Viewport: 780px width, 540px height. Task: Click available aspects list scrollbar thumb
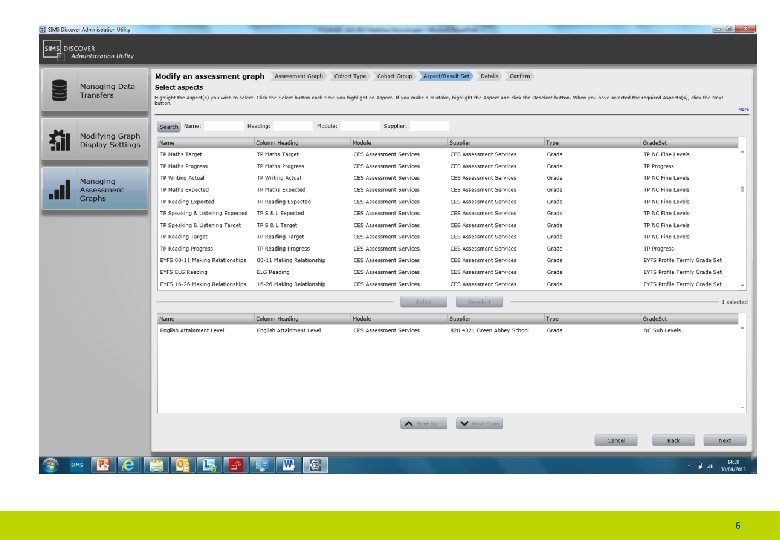click(743, 189)
